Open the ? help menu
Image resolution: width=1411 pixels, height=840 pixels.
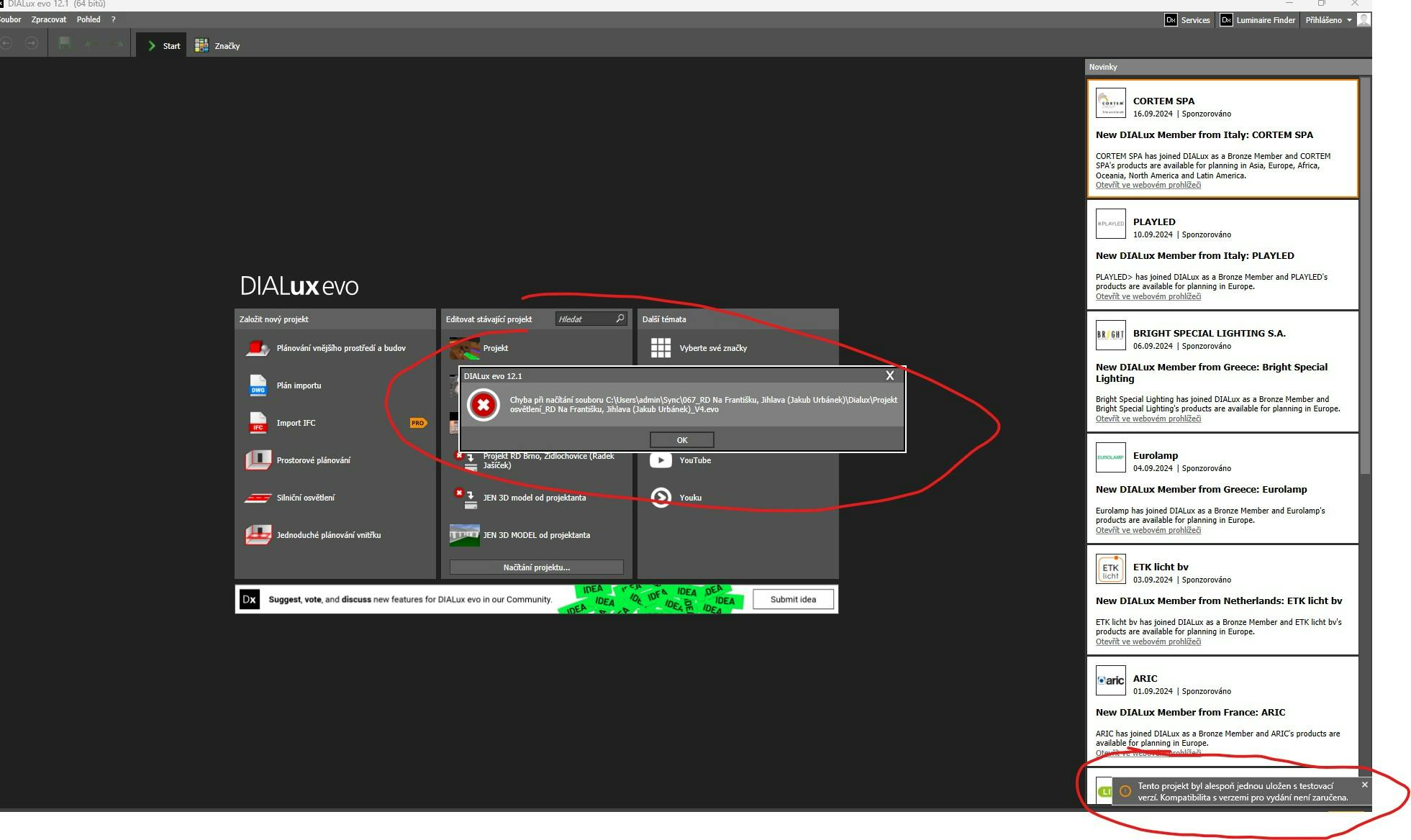[x=113, y=19]
